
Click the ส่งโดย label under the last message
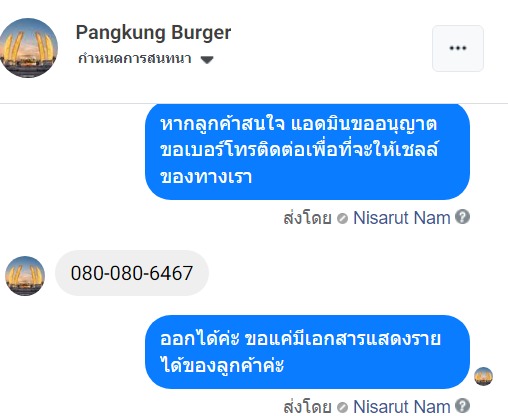click(307, 407)
